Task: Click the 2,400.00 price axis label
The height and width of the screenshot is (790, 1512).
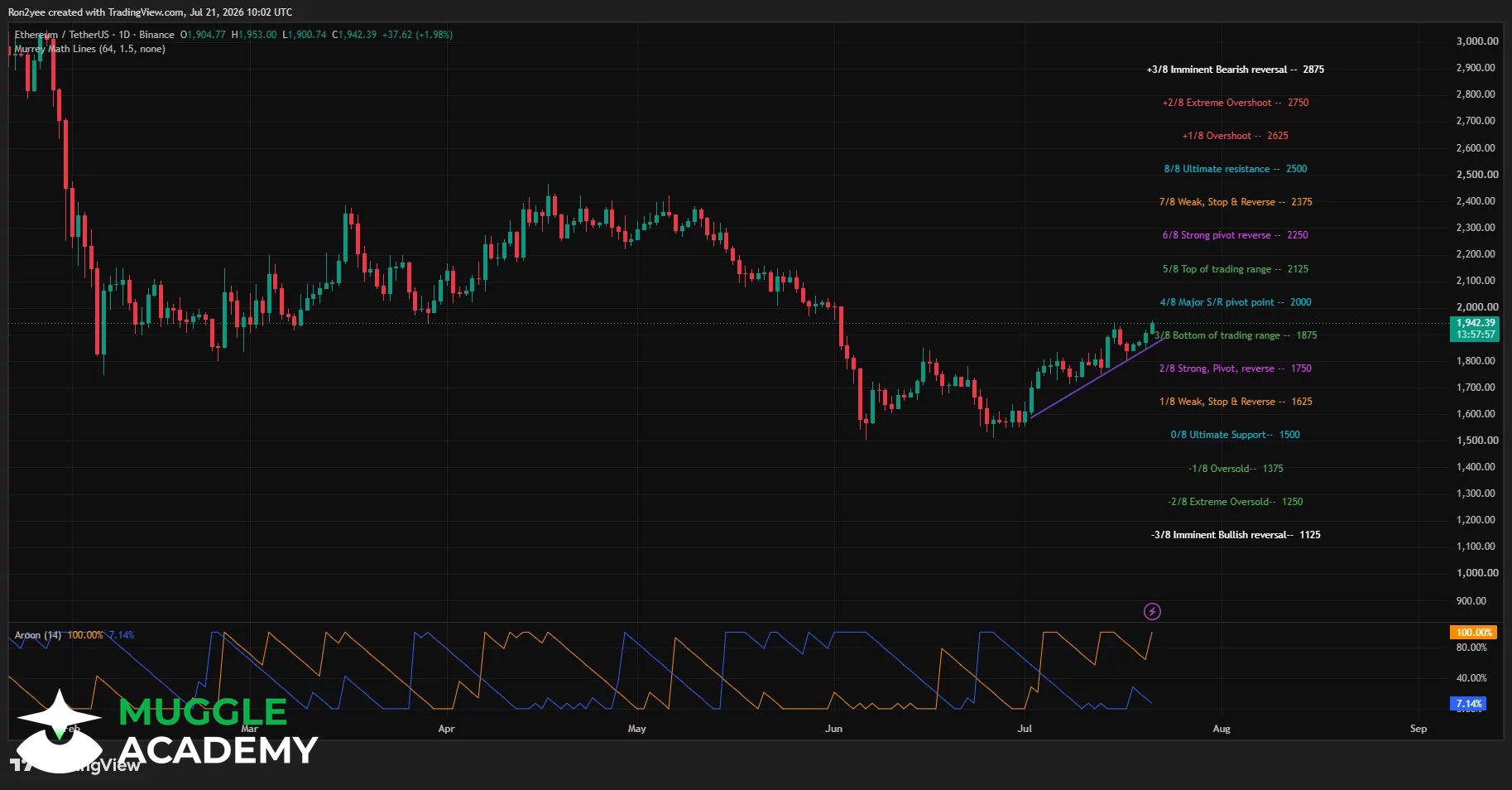Action: click(x=1477, y=200)
